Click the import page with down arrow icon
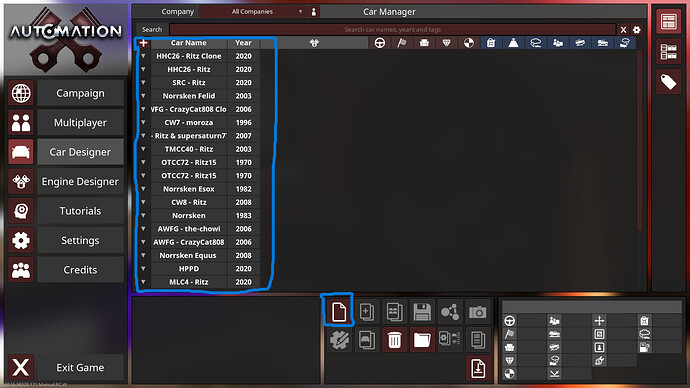This screenshot has width=690, height=388. click(x=478, y=368)
